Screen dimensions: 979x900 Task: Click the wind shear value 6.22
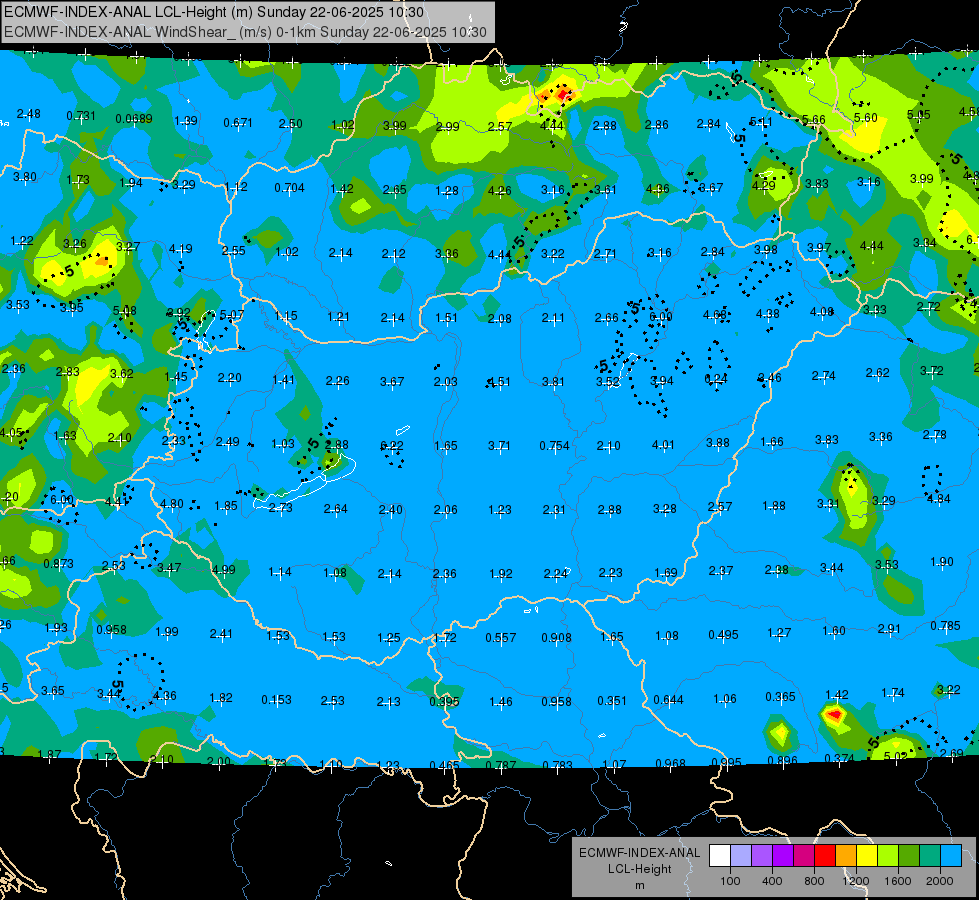click(x=391, y=445)
